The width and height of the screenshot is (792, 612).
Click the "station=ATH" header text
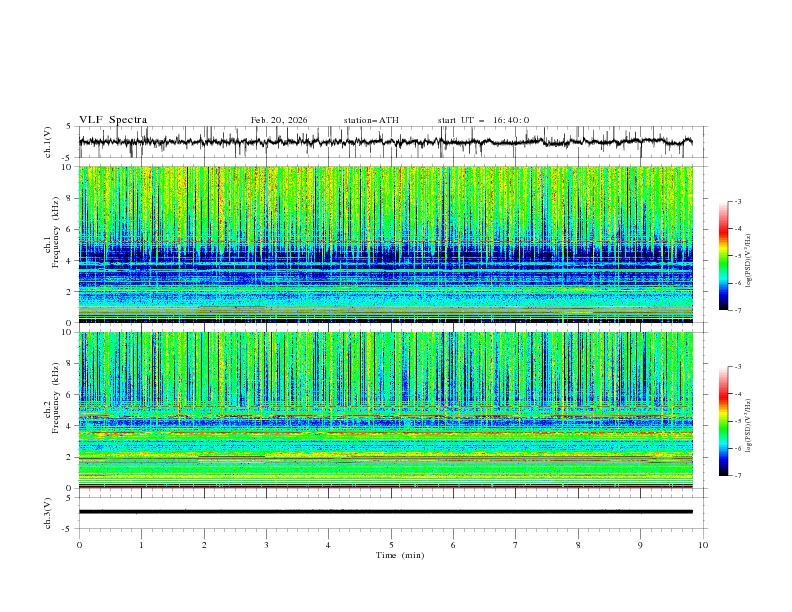(371, 120)
